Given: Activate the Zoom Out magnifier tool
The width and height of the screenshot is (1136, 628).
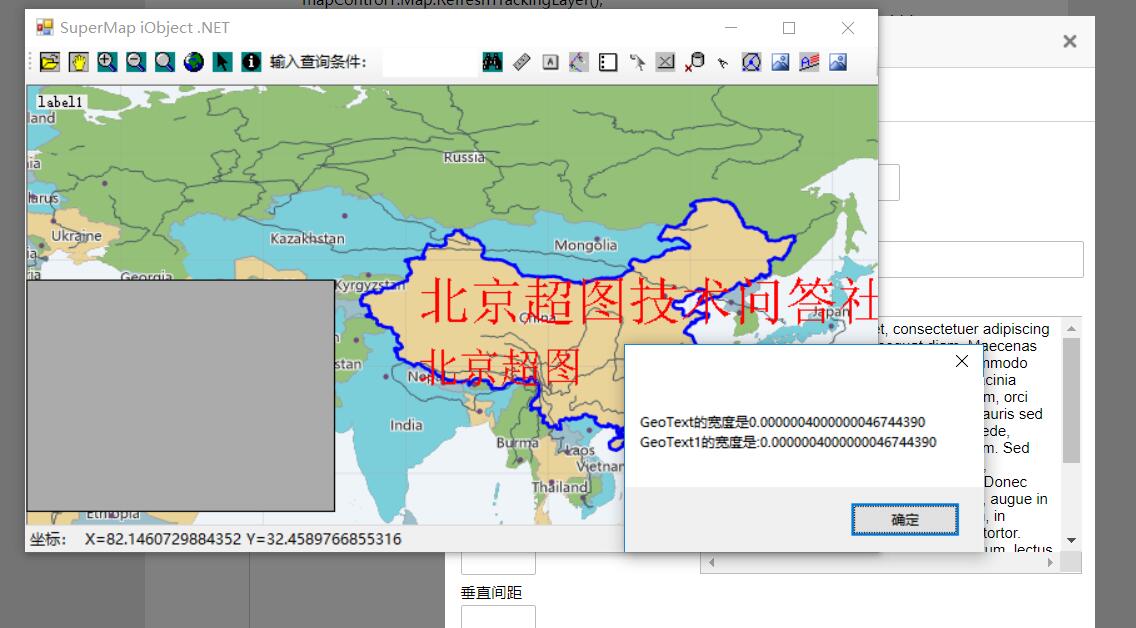Looking at the screenshot, I should [x=135, y=62].
